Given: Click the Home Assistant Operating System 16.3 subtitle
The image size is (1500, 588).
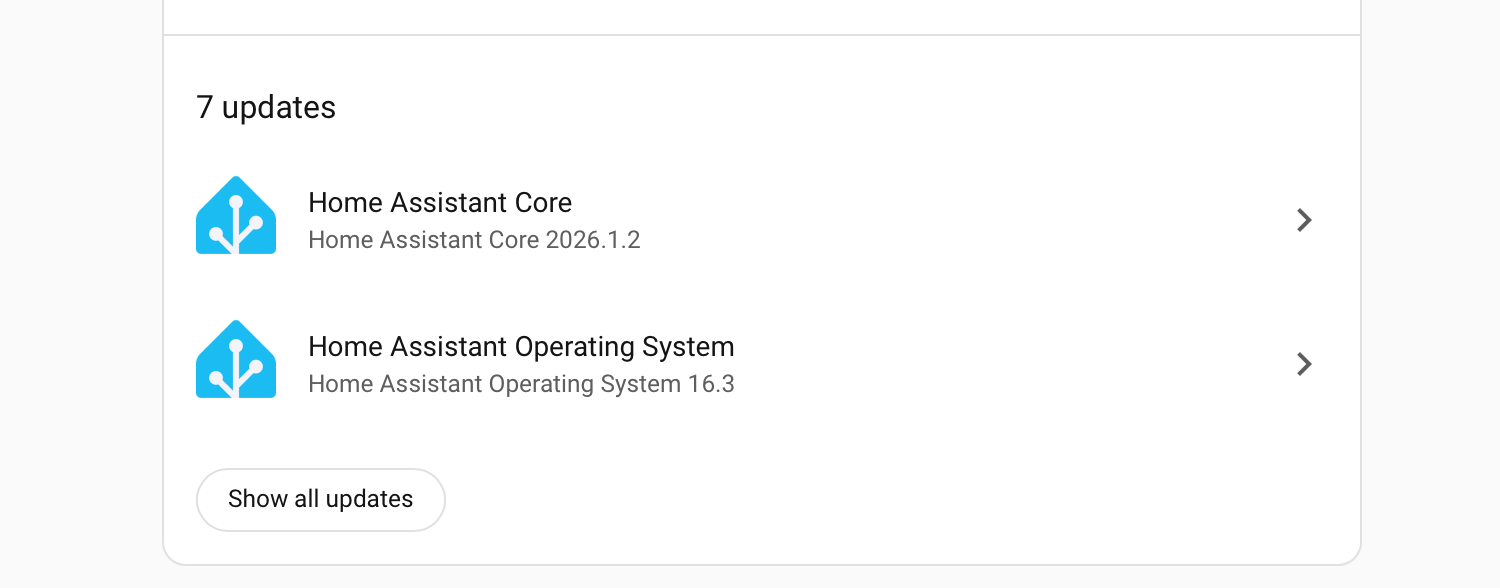Looking at the screenshot, I should point(521,384).
